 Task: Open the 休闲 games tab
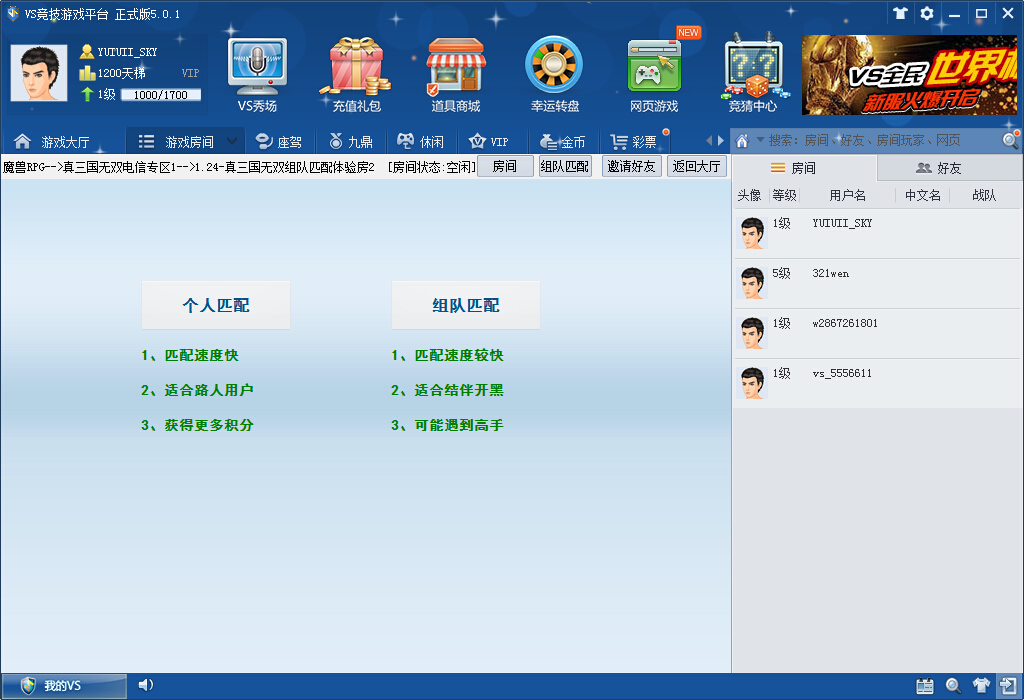tap(421, 141)
